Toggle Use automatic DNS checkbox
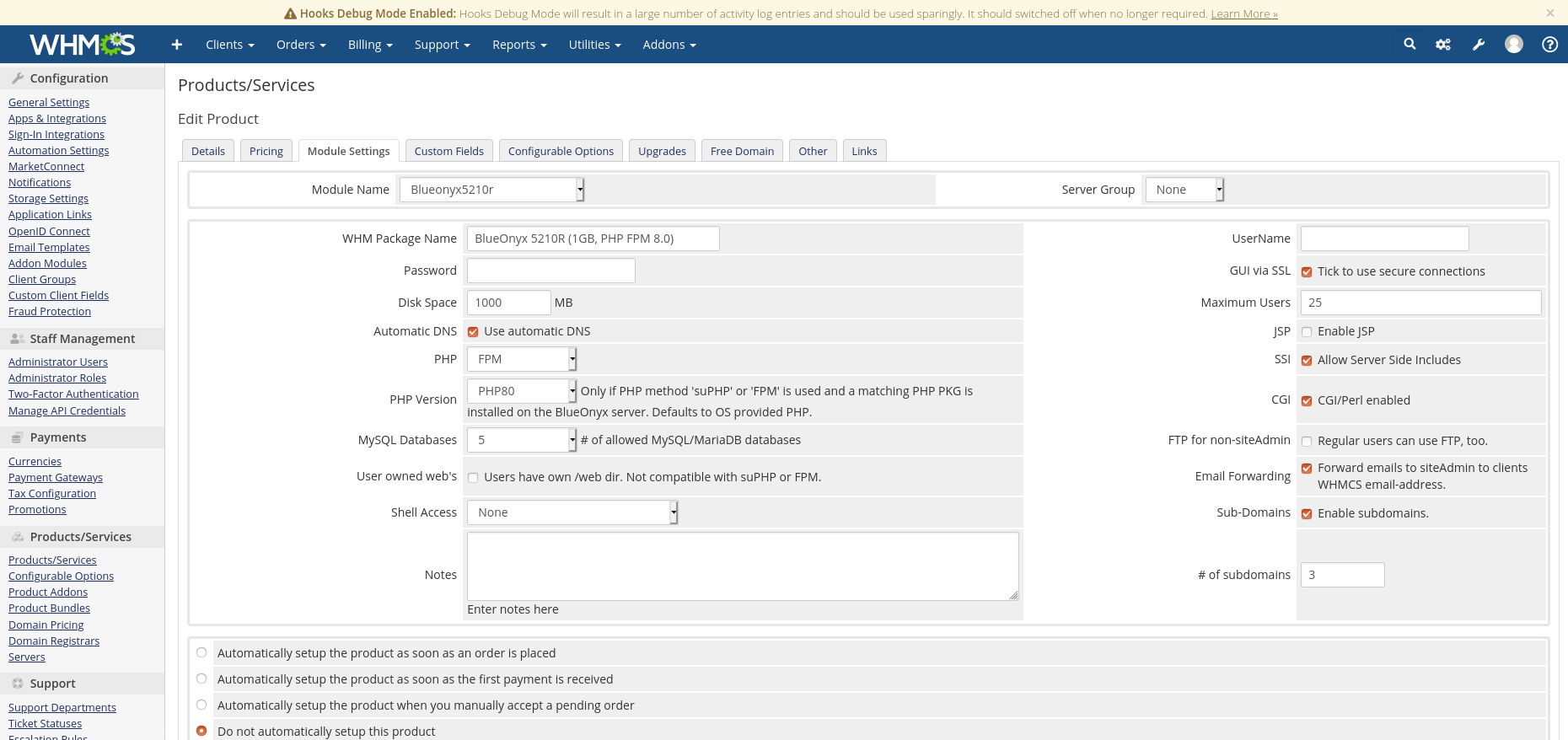 tap(473, 332)
